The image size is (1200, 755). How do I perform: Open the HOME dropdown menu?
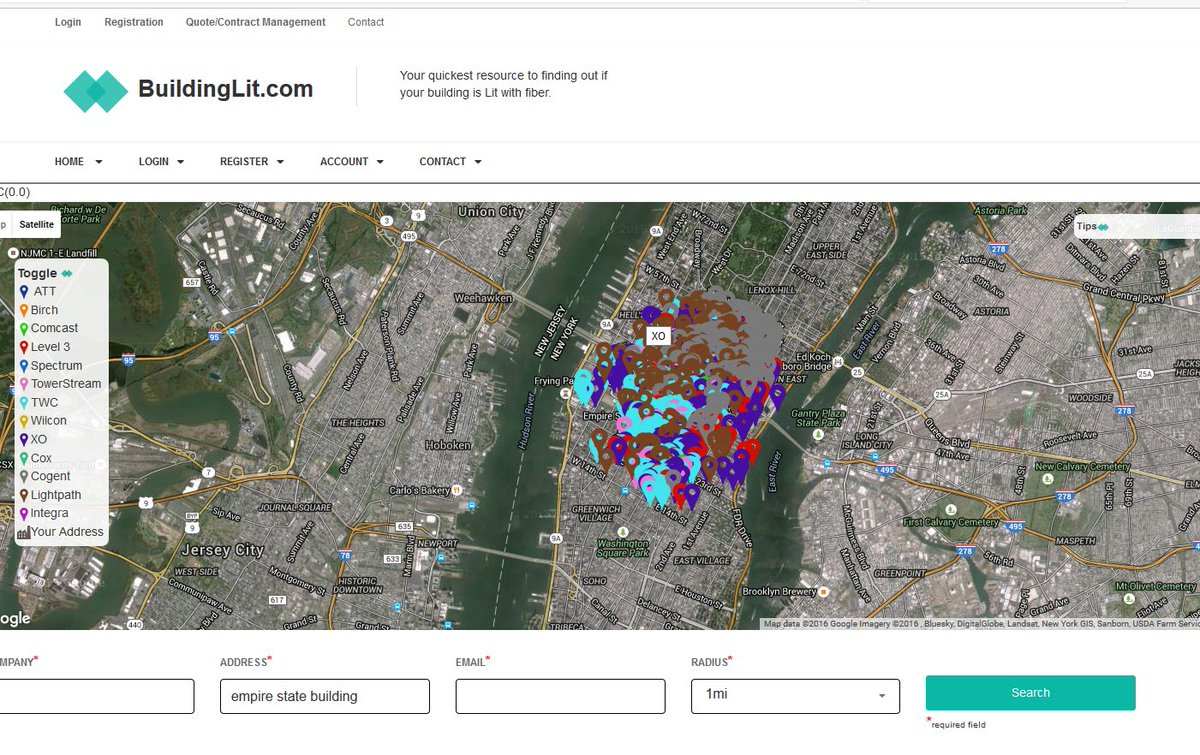pos(79,162)
